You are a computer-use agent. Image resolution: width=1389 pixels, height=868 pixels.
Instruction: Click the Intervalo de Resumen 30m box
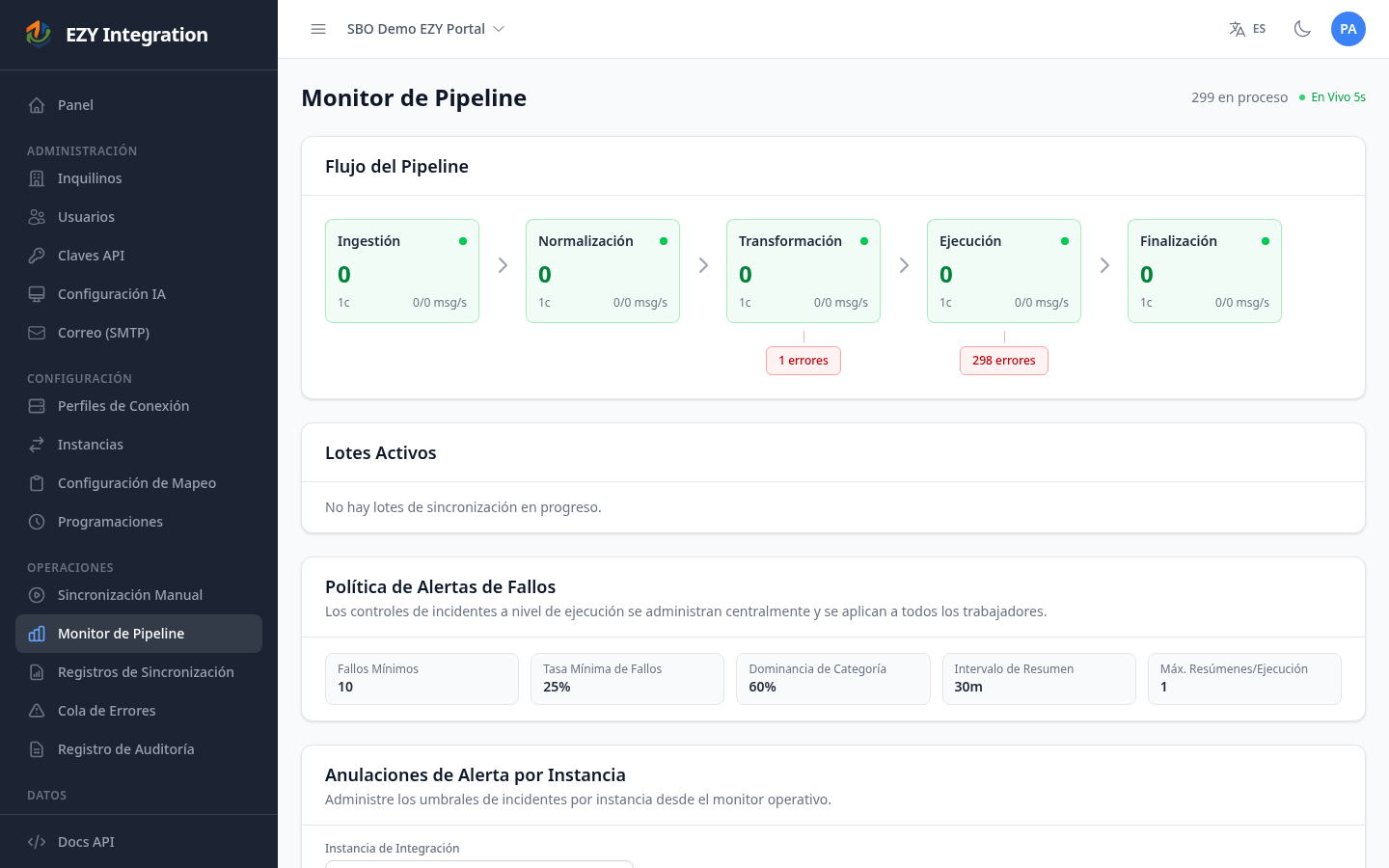[1039, 679]
